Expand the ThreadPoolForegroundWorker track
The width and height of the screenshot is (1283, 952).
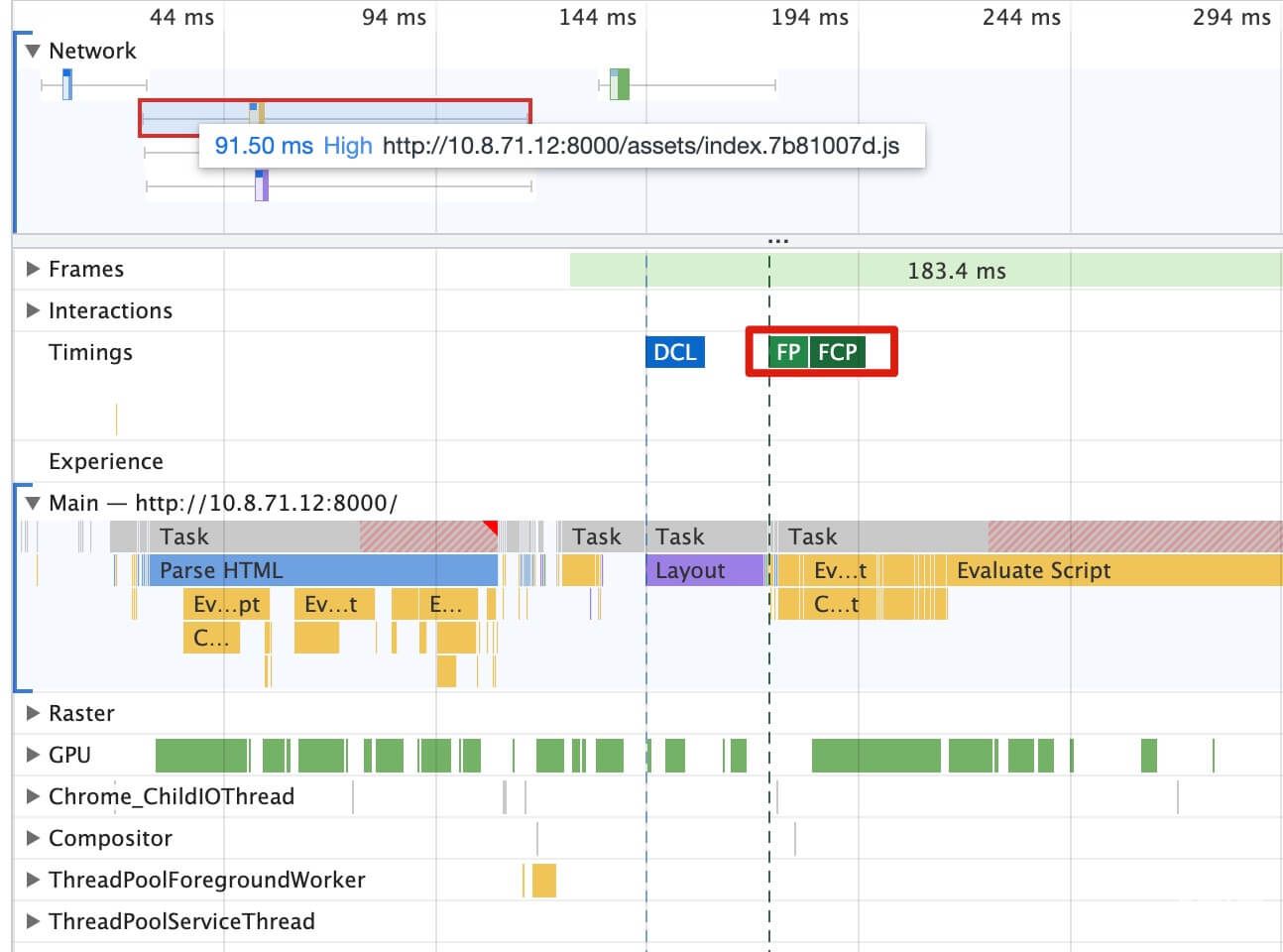pos(31,880)
